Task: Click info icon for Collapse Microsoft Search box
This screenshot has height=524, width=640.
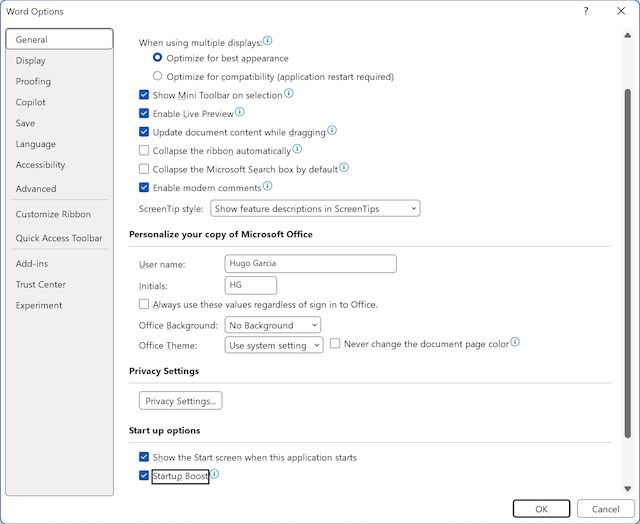Action: click(344, 168)
